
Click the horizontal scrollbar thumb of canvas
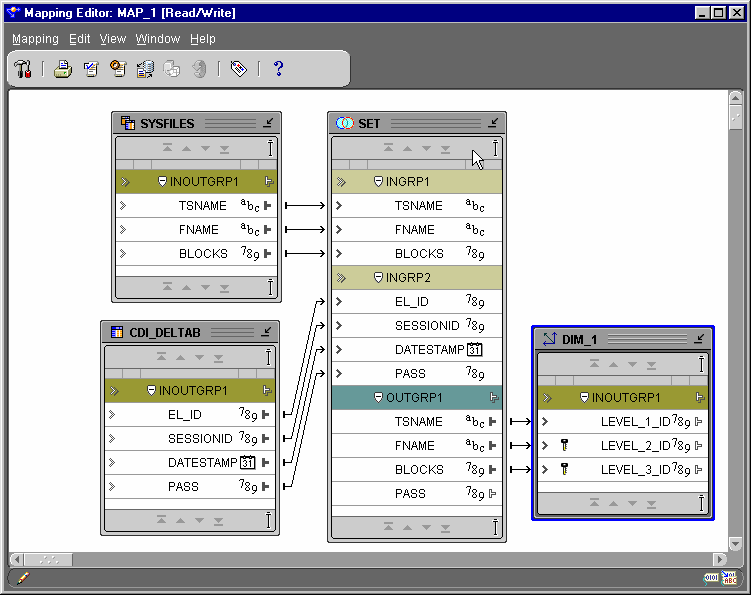tap(48, 559)
